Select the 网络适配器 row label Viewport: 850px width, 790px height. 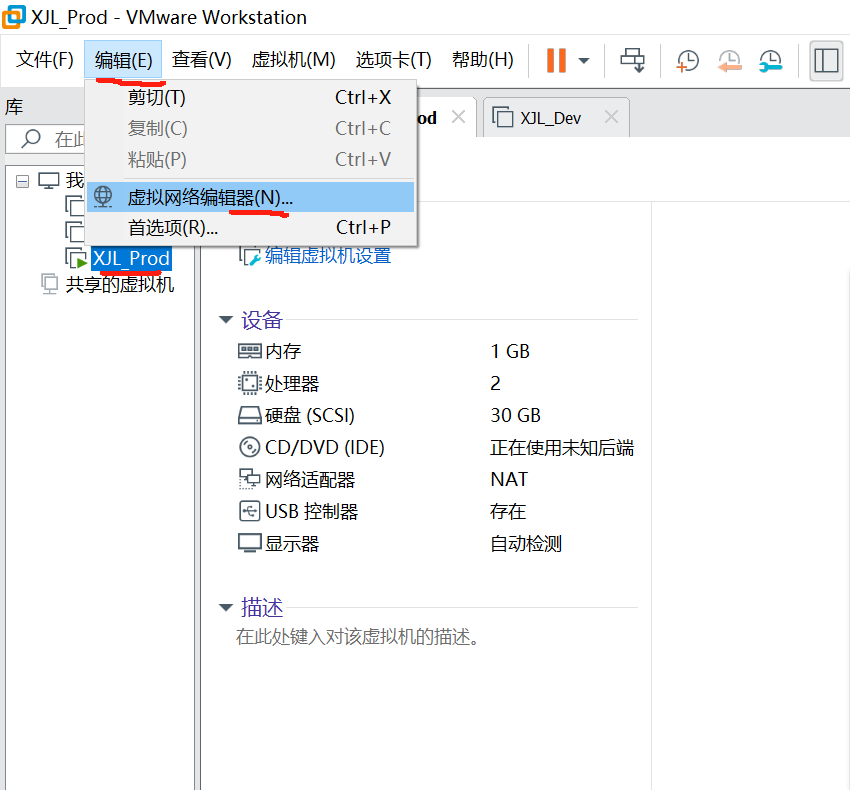click(310, 479)
